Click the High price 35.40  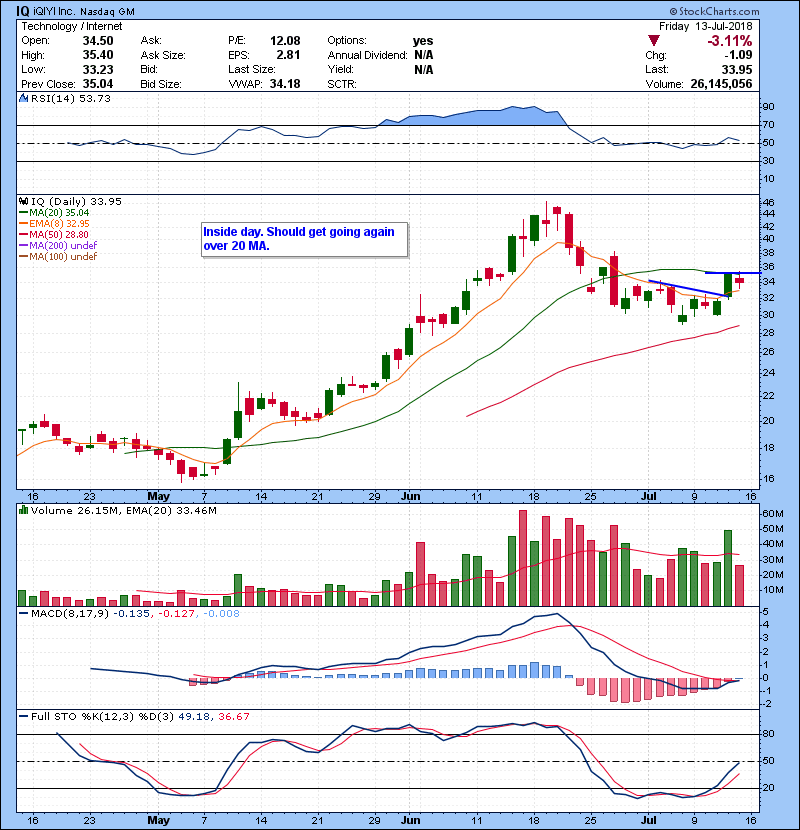point(98,55)
